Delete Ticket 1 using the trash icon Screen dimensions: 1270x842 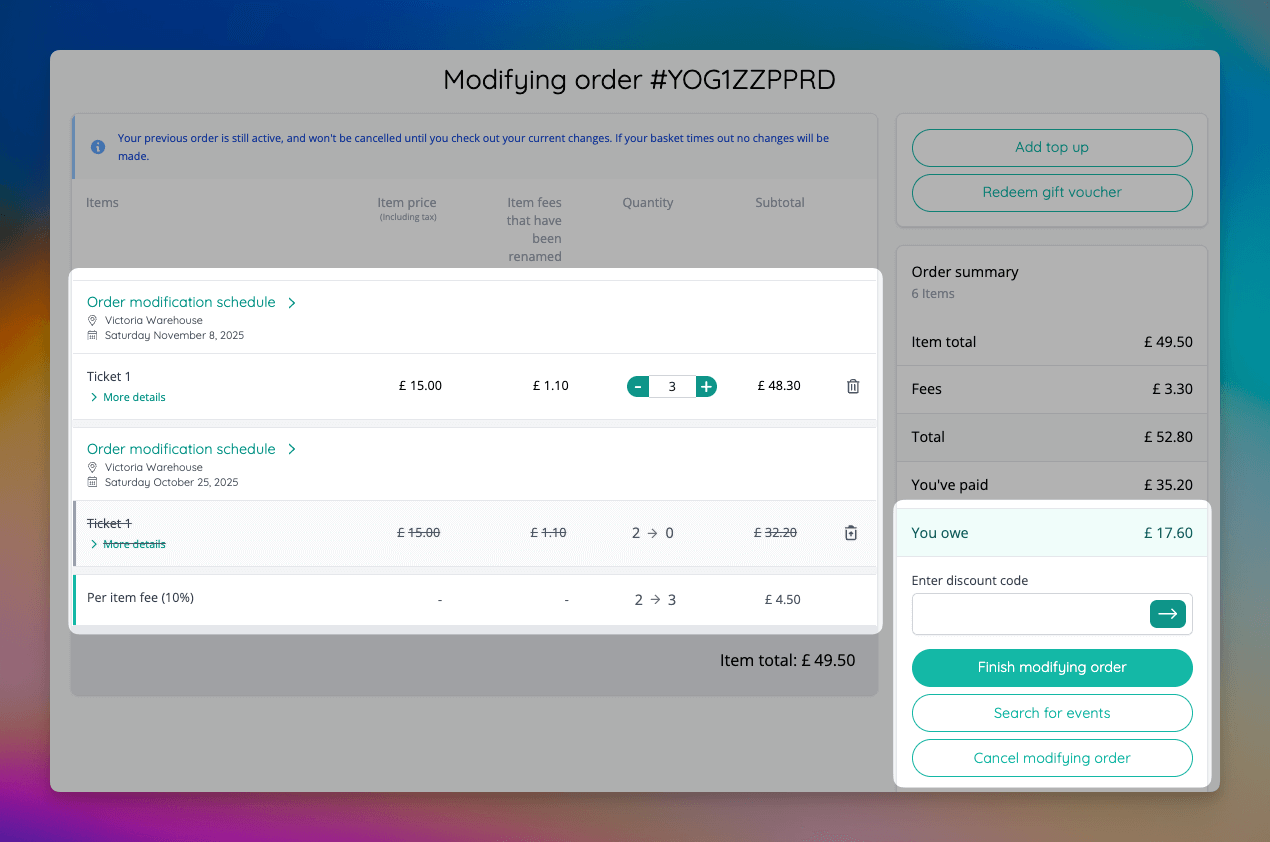(x=852, y=386)
